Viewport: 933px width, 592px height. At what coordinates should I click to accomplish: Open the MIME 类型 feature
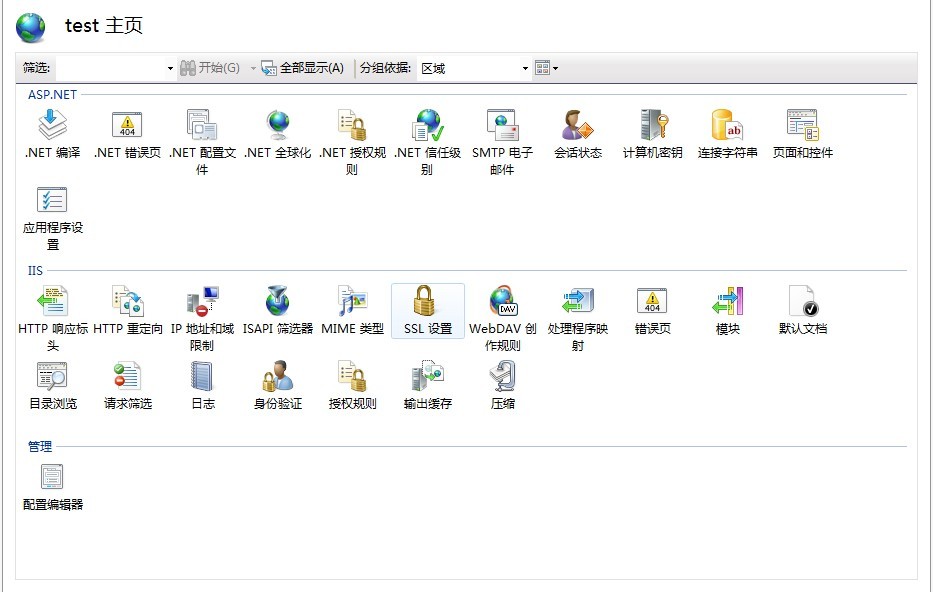pos(352,302)
